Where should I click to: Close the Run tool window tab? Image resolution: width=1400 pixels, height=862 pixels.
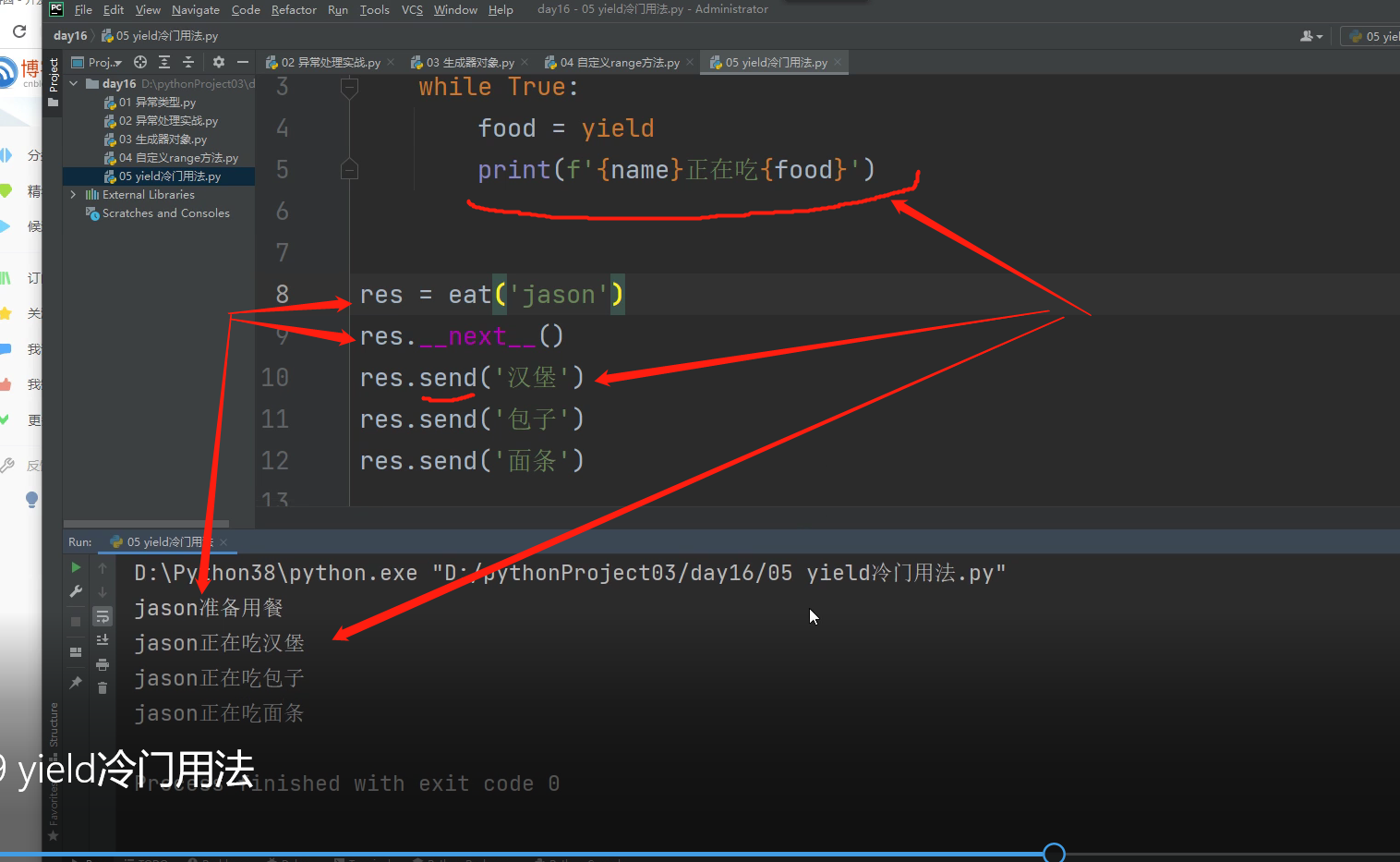tap(223, 542)
